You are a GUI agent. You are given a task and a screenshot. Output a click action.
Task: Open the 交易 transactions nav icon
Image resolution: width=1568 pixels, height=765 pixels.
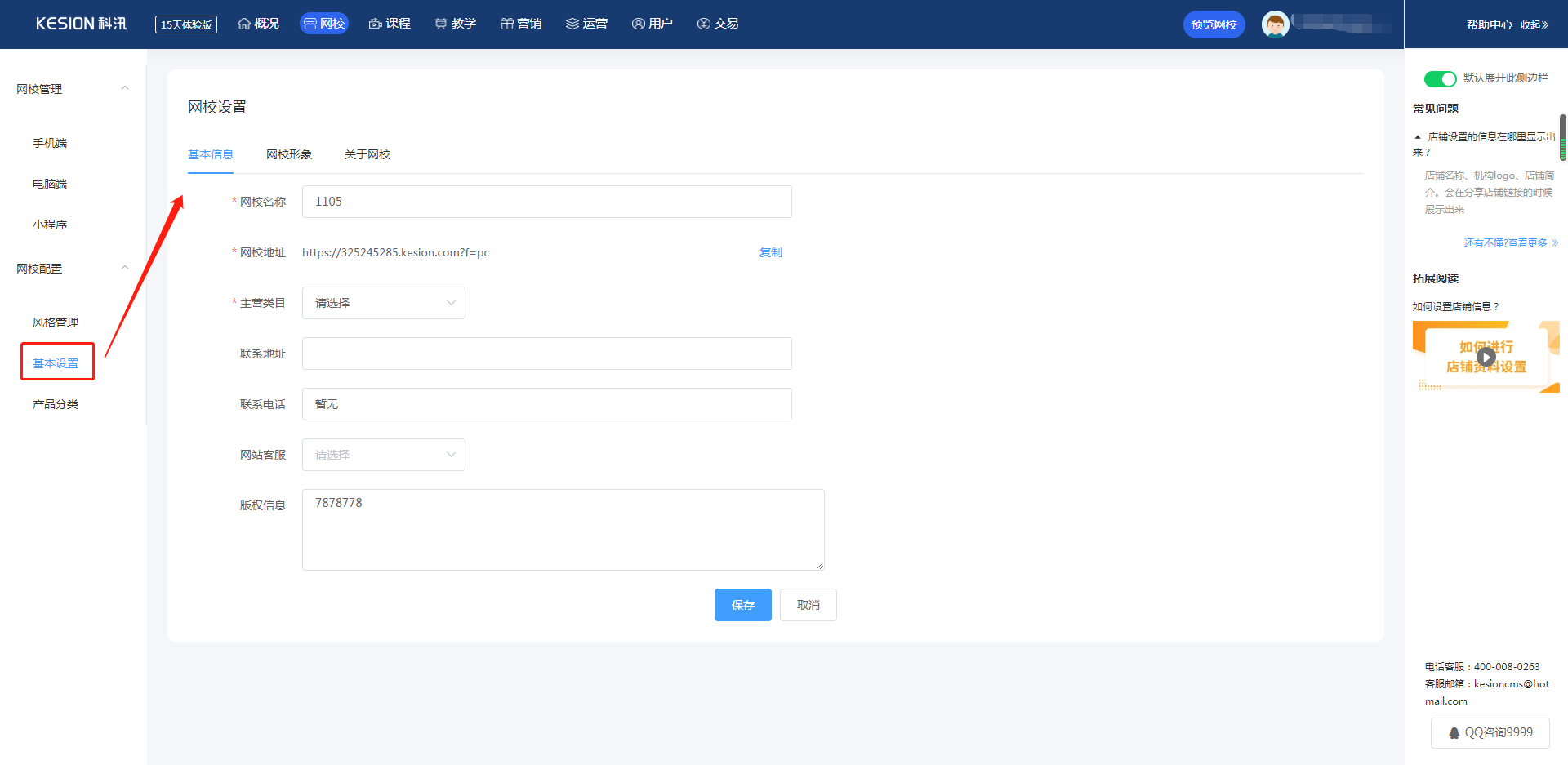coord(704,24)
